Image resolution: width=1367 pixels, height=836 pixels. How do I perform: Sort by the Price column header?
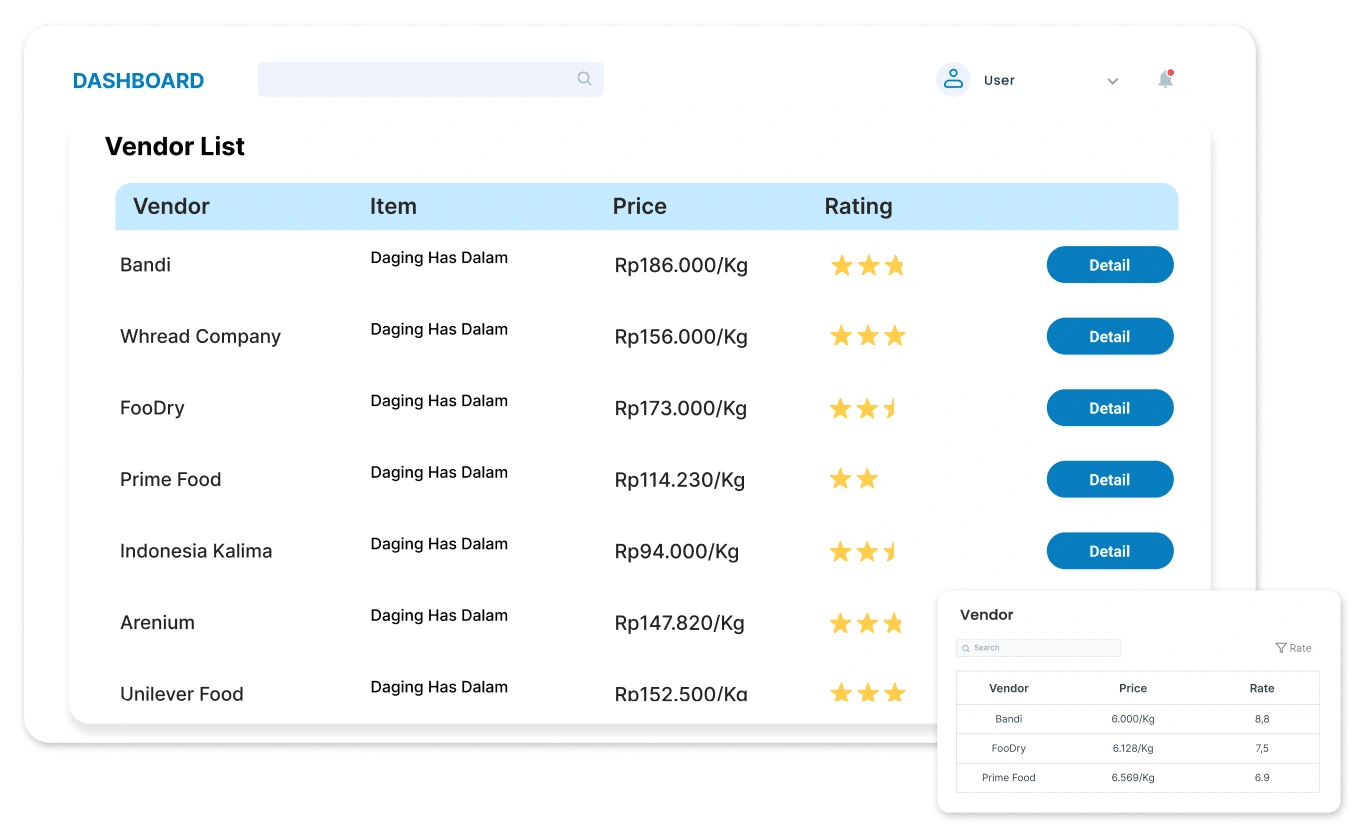coord(639,206)
